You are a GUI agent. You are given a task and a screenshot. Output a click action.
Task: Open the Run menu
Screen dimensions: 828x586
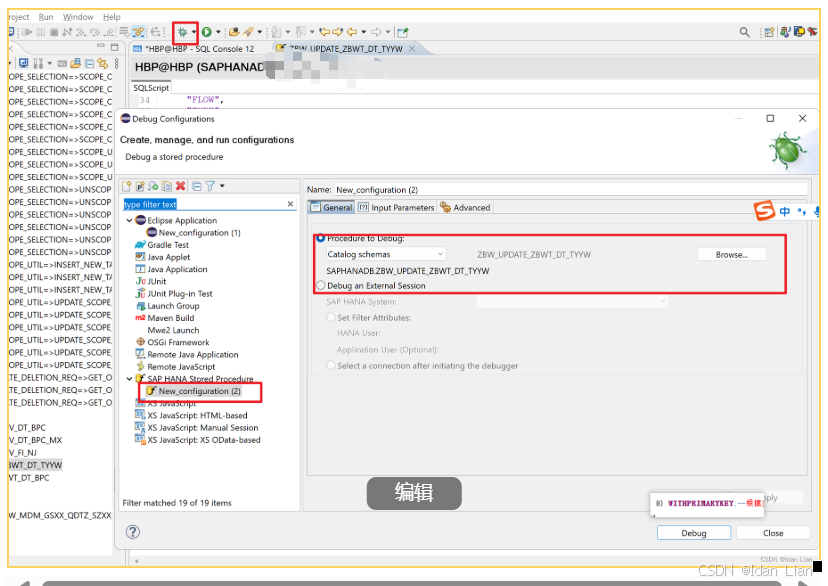(x=46, y=17)
